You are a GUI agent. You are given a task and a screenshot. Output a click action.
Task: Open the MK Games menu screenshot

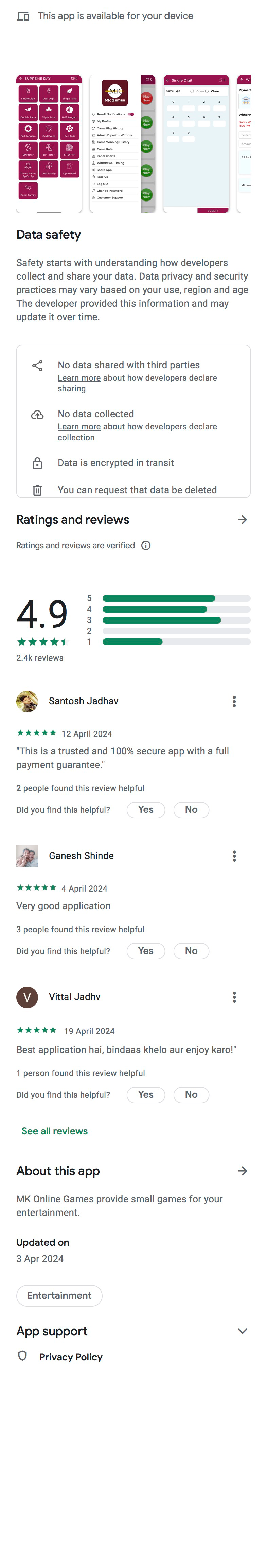point(122,144)
